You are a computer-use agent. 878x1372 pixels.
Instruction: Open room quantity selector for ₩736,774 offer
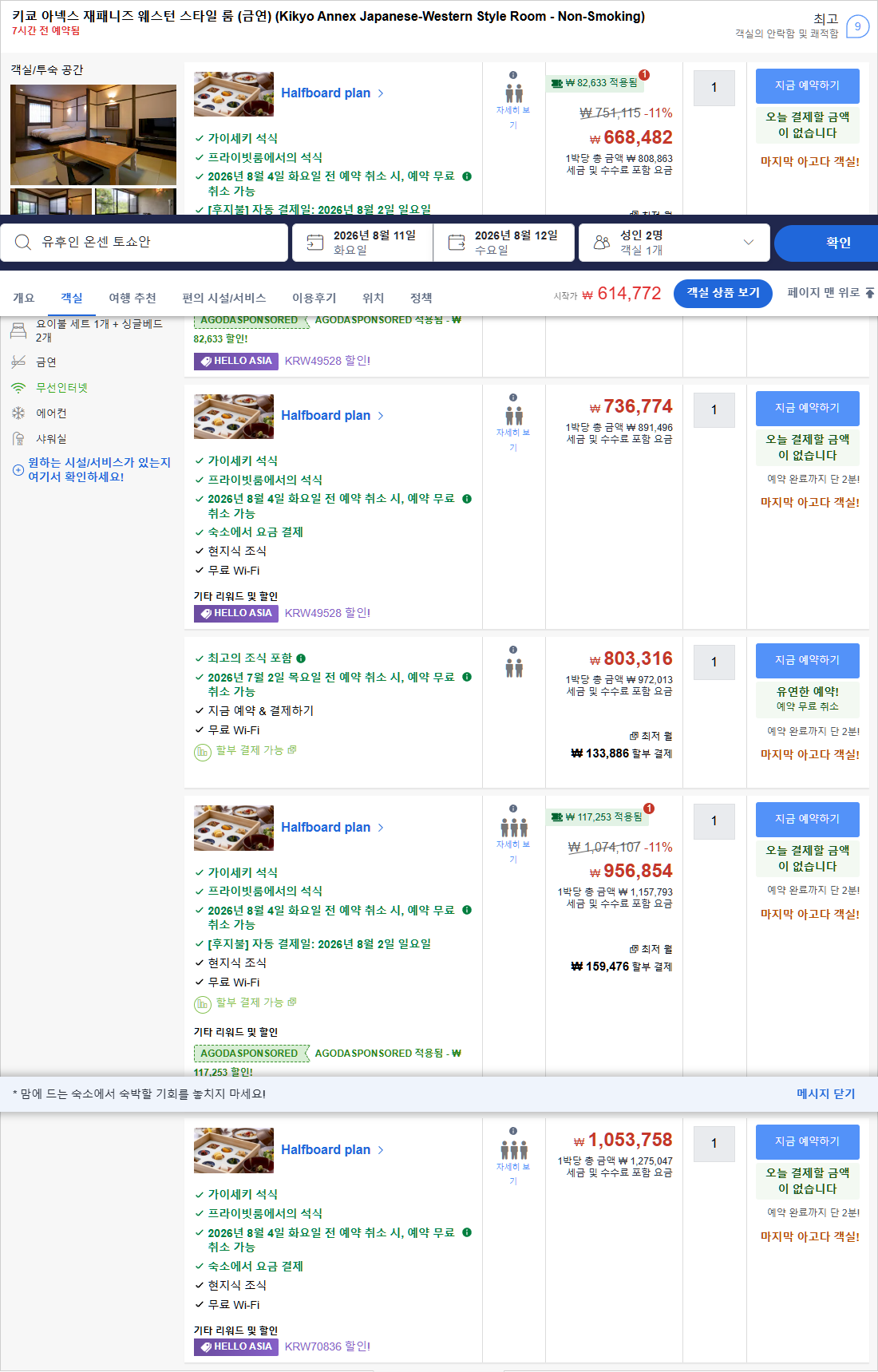pyautogui.click(x=714, y=410)
